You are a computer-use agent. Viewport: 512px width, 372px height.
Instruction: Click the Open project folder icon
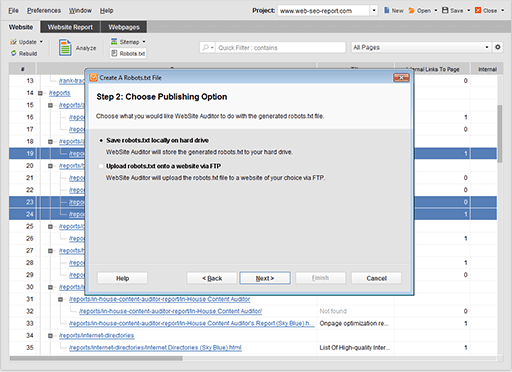(412, 10)
